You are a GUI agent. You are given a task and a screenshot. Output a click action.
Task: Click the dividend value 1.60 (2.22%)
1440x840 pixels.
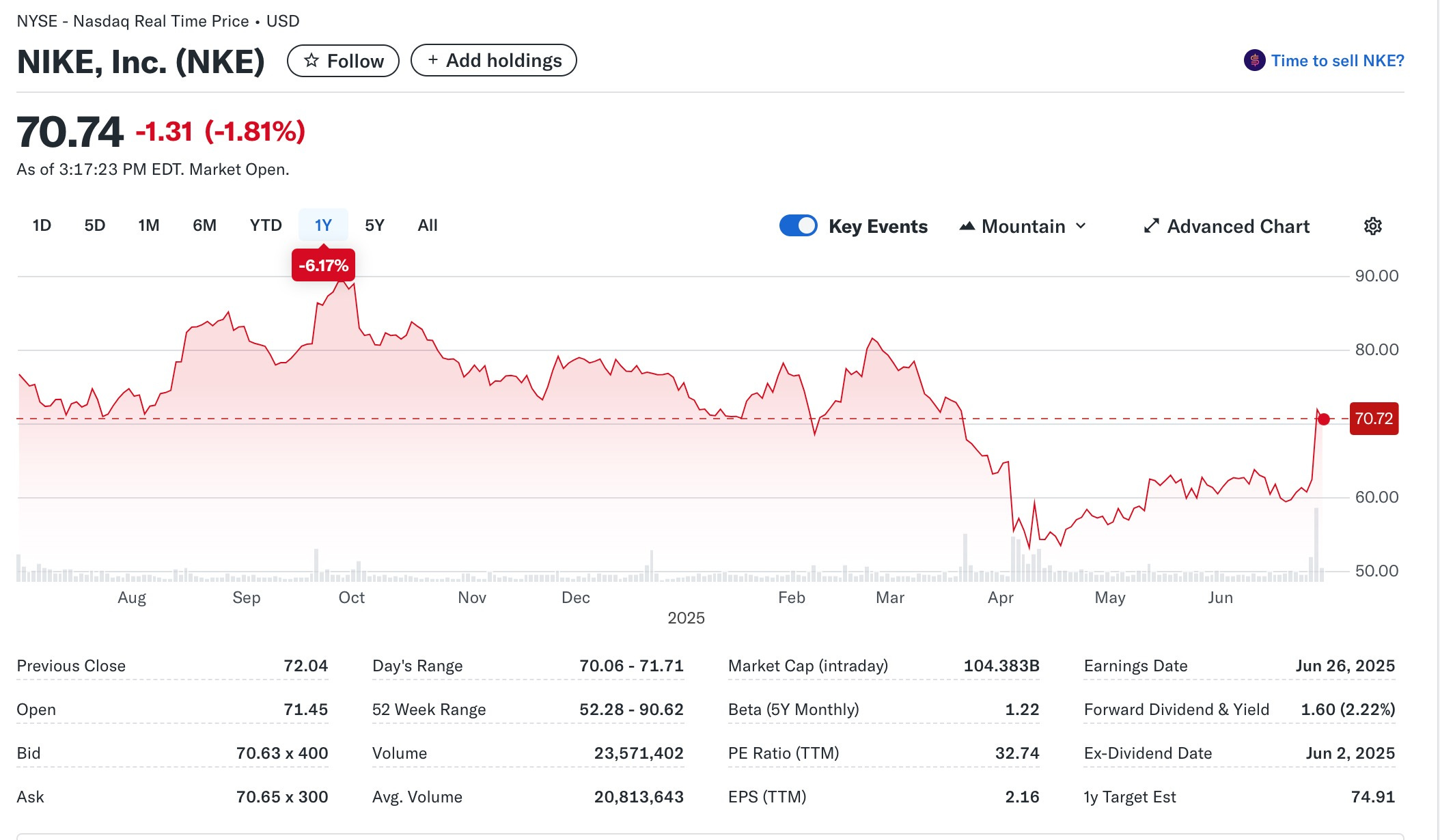click(x=1348, y=710)
